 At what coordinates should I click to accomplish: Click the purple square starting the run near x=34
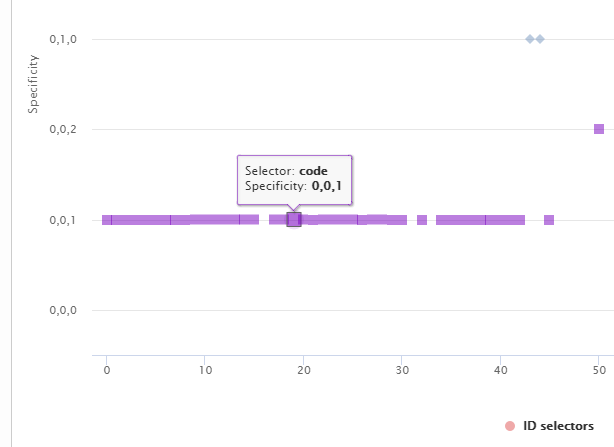pyautogui.click(x=441, y=220)
